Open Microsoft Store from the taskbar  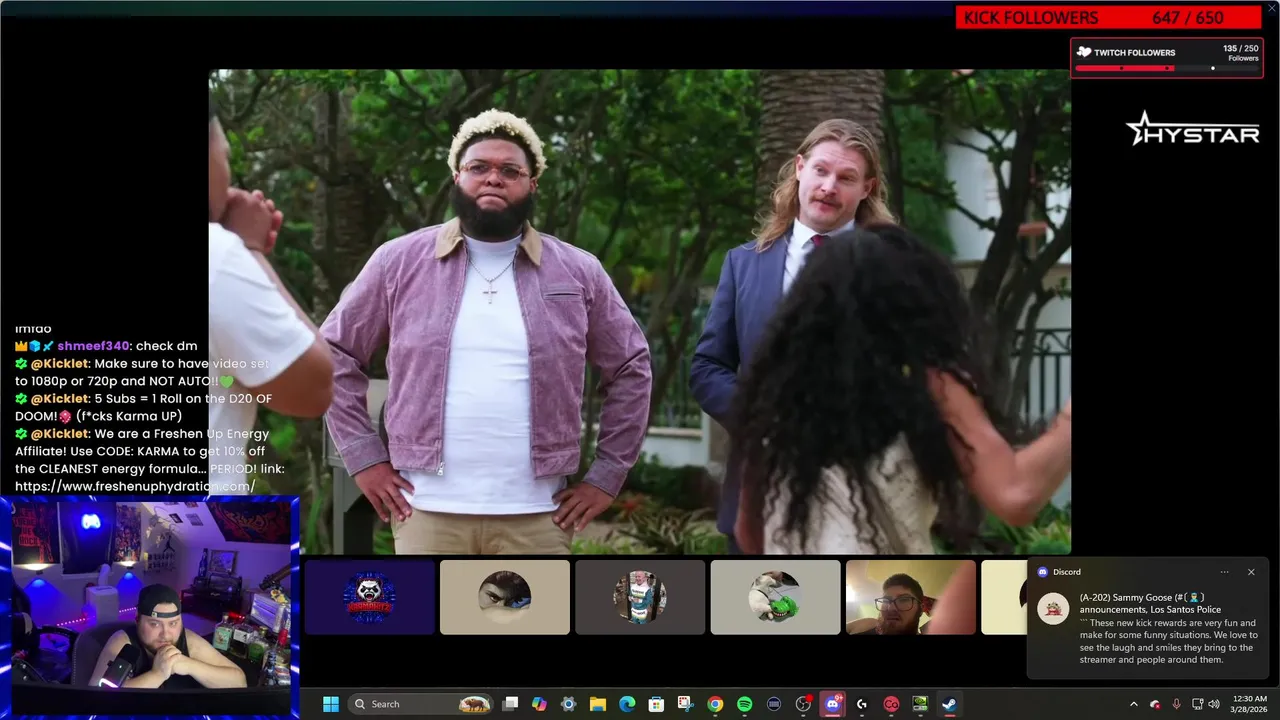click(656, 704)
